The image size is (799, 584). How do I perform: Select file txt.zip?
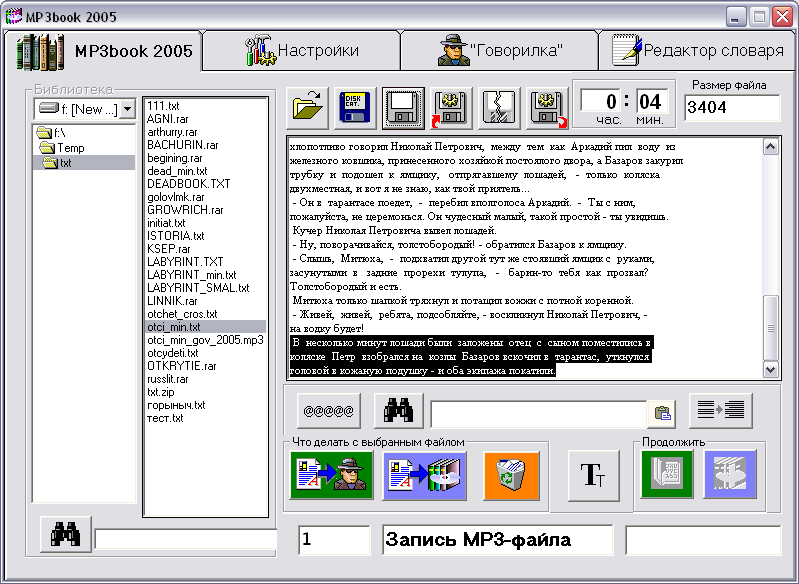tap(161, 392)
